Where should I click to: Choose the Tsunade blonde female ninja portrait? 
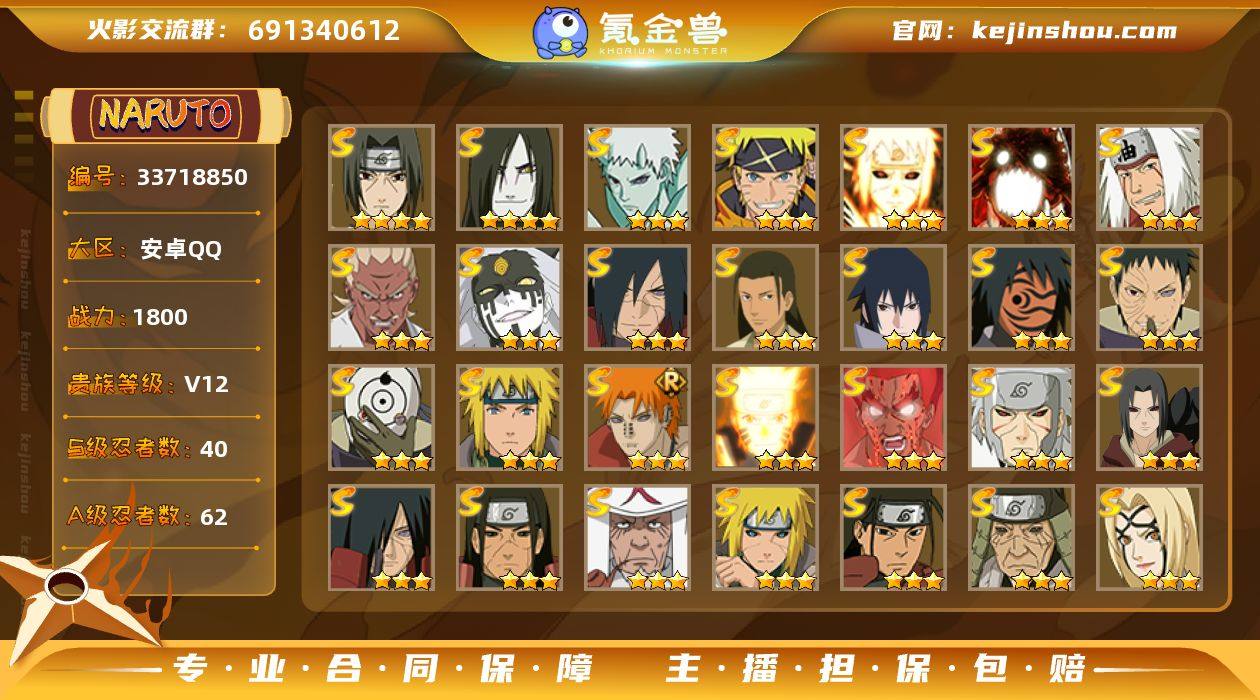(x=1149, y=538)
